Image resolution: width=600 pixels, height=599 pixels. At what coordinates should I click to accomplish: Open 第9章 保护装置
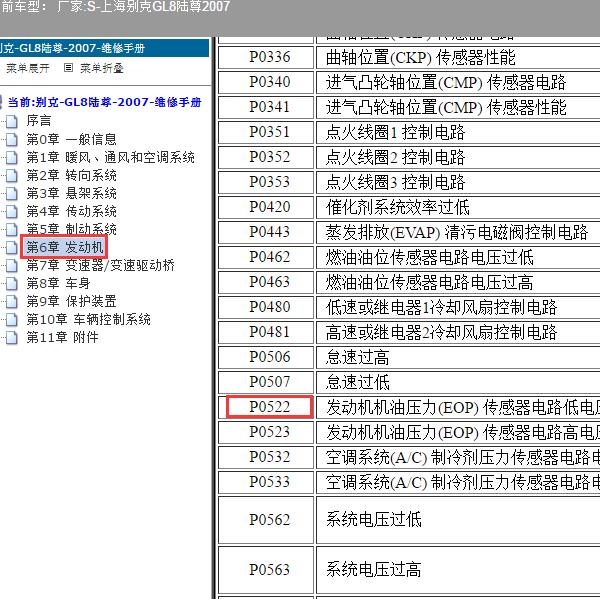pyautogui.click(x=71, y=301)
